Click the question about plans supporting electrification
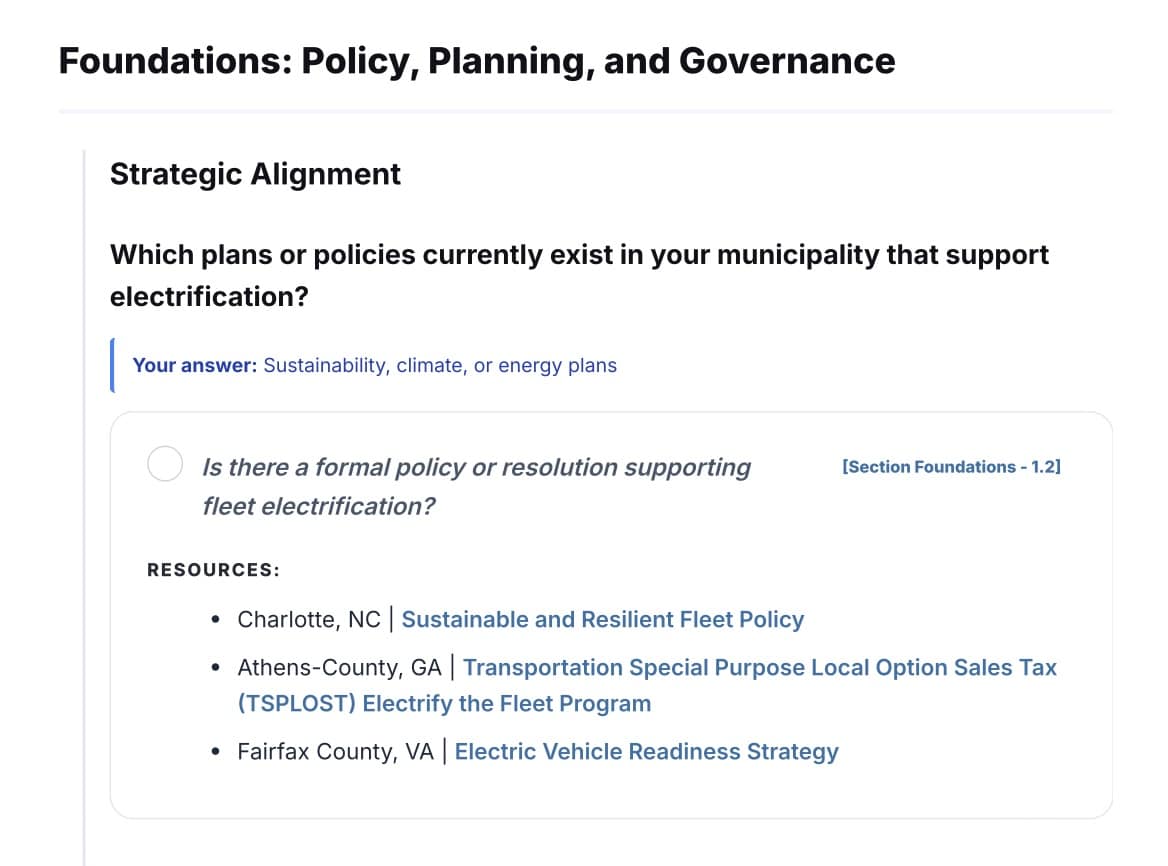Screen dimensions: 1168x866 [x=579, y=276]
